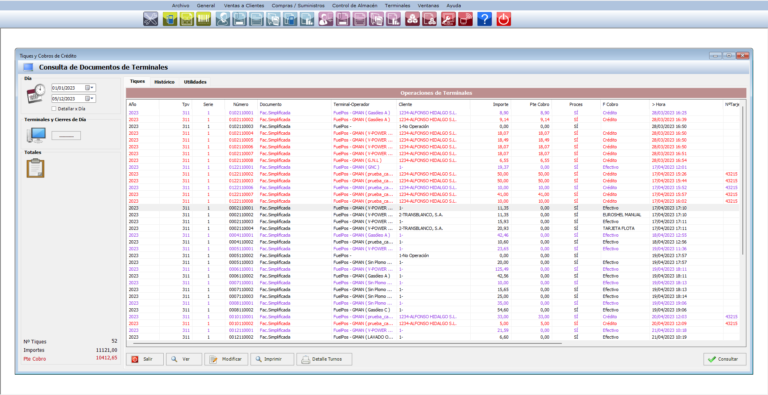Click the teal fuel pump toolbar icon
The width and height of the screenshot is (768, 395).
point(290,19)
